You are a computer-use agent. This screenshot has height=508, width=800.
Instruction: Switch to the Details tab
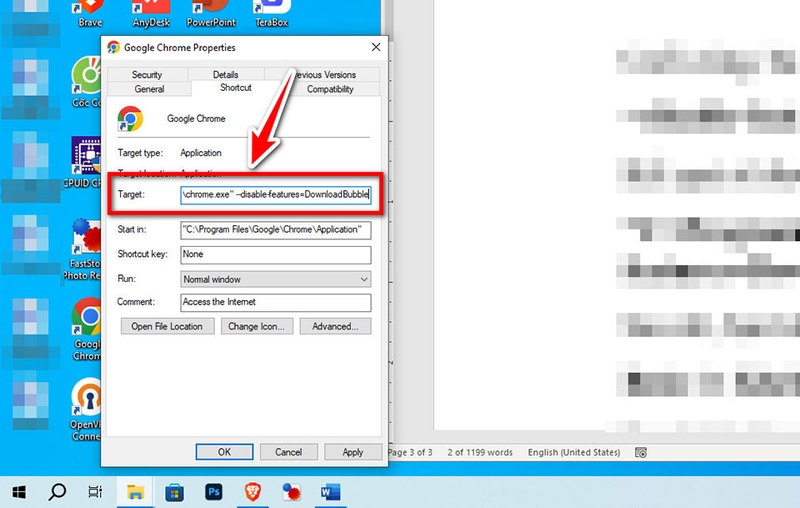tap(226, 74)
